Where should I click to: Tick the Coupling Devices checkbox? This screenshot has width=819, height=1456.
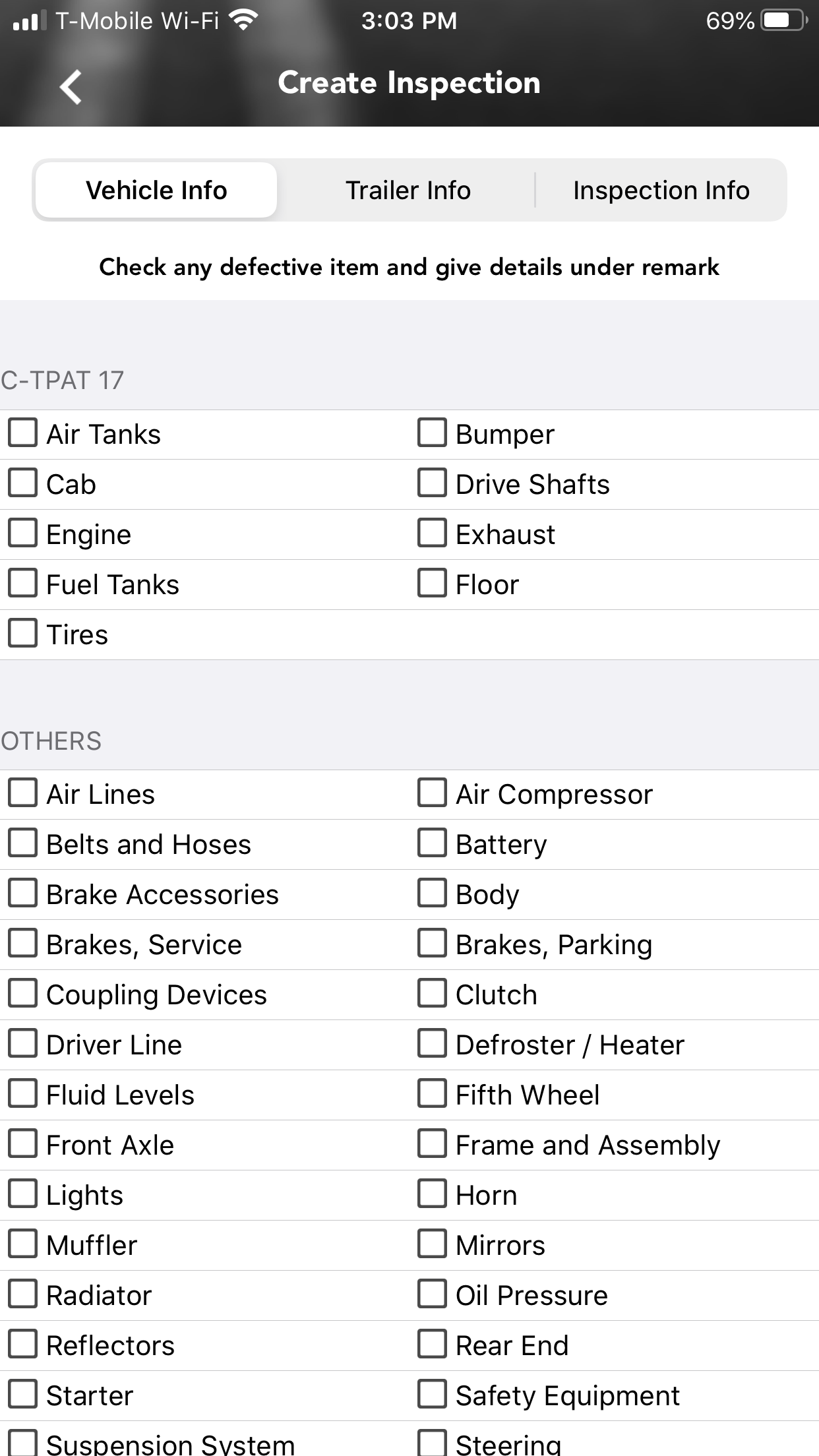click(x=23, y=994)
